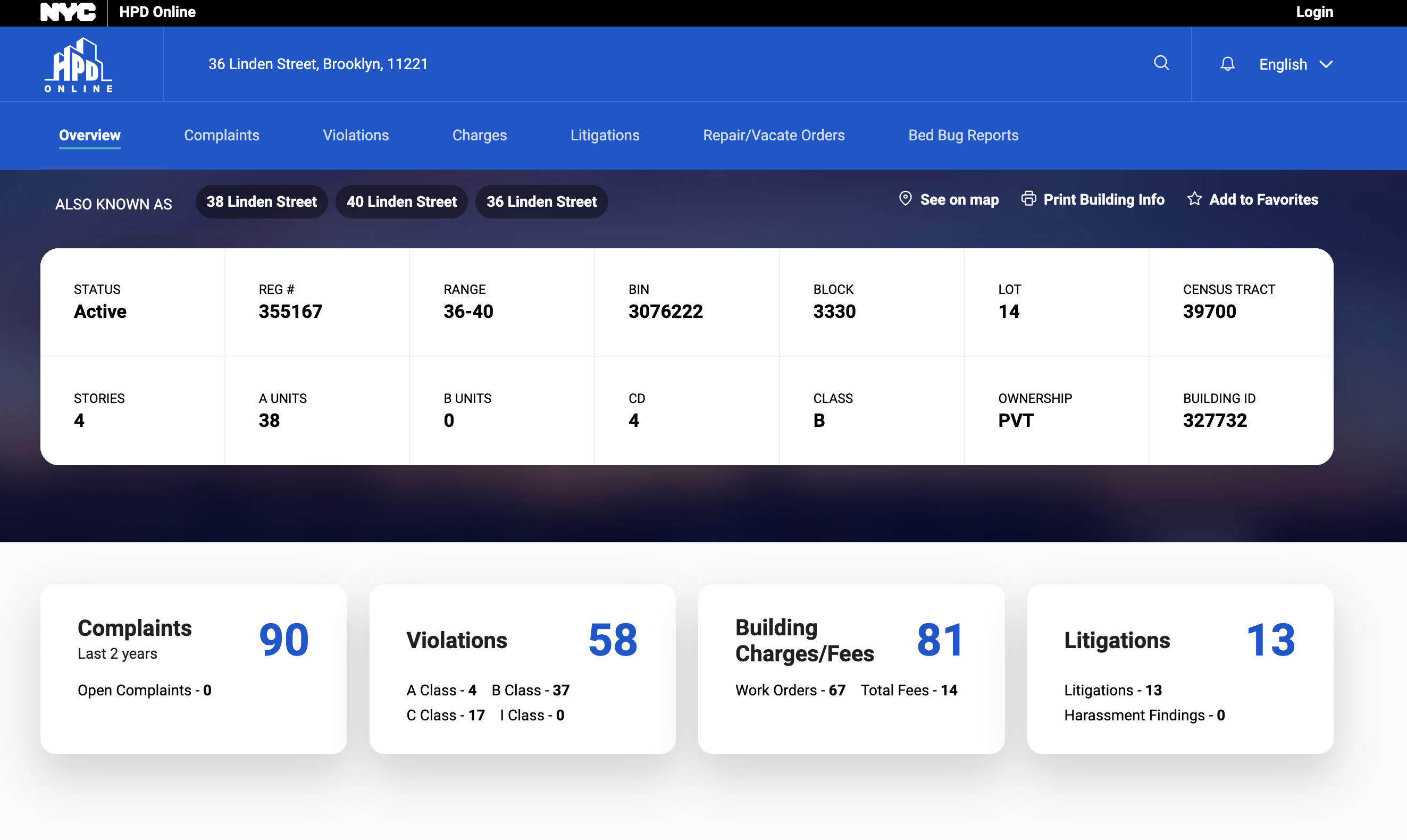
Task: Click B Class - 37 text
Action: point(530,690)
